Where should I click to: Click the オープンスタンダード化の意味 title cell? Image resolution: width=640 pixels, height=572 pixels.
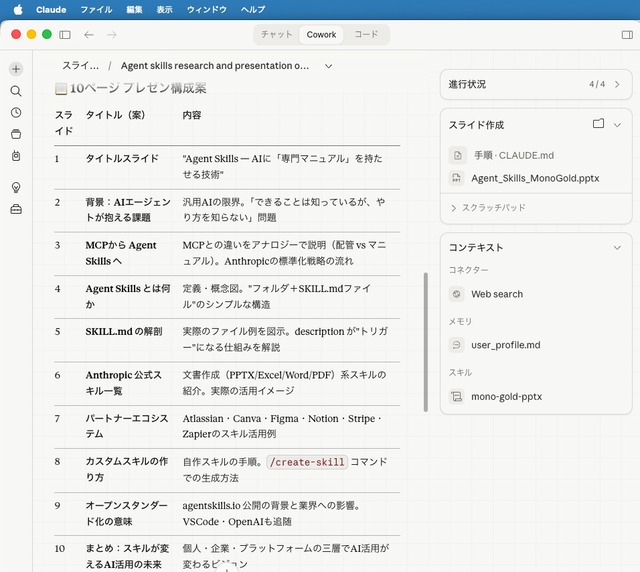(127, 513)
